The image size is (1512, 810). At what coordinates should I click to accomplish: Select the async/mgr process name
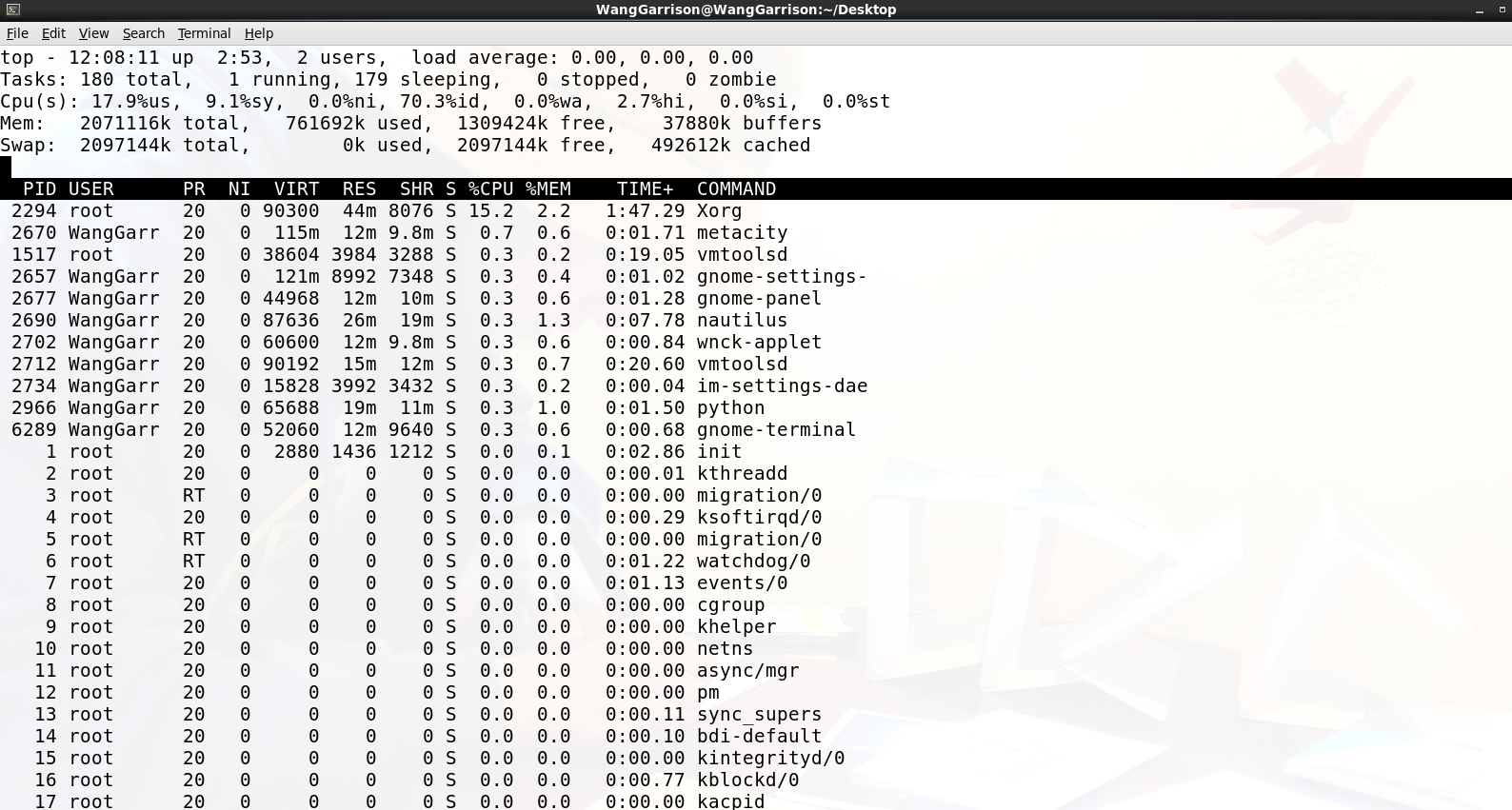[748, 671]
